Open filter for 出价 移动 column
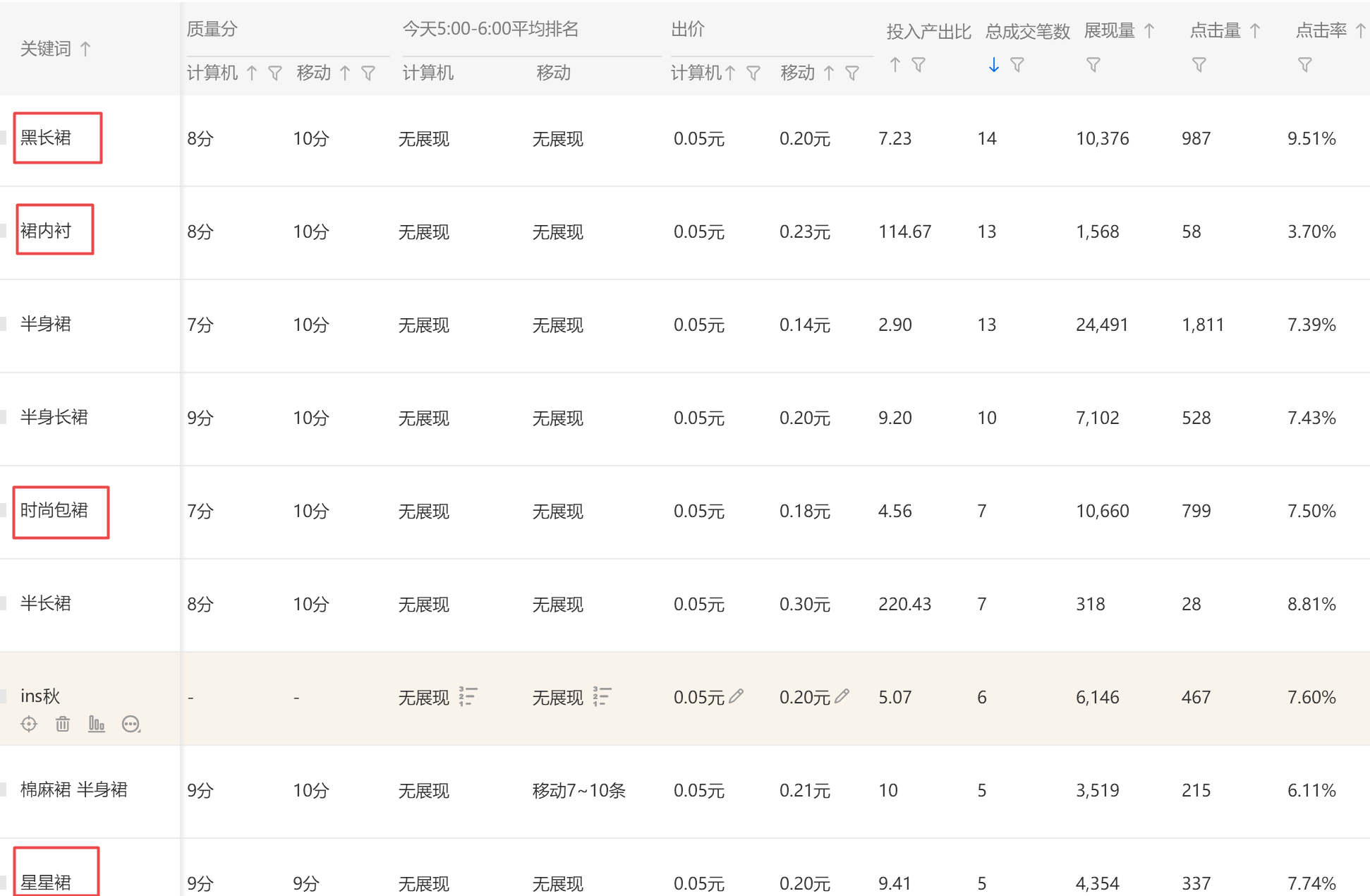1370x896 pixels. (x=852, y=73)
